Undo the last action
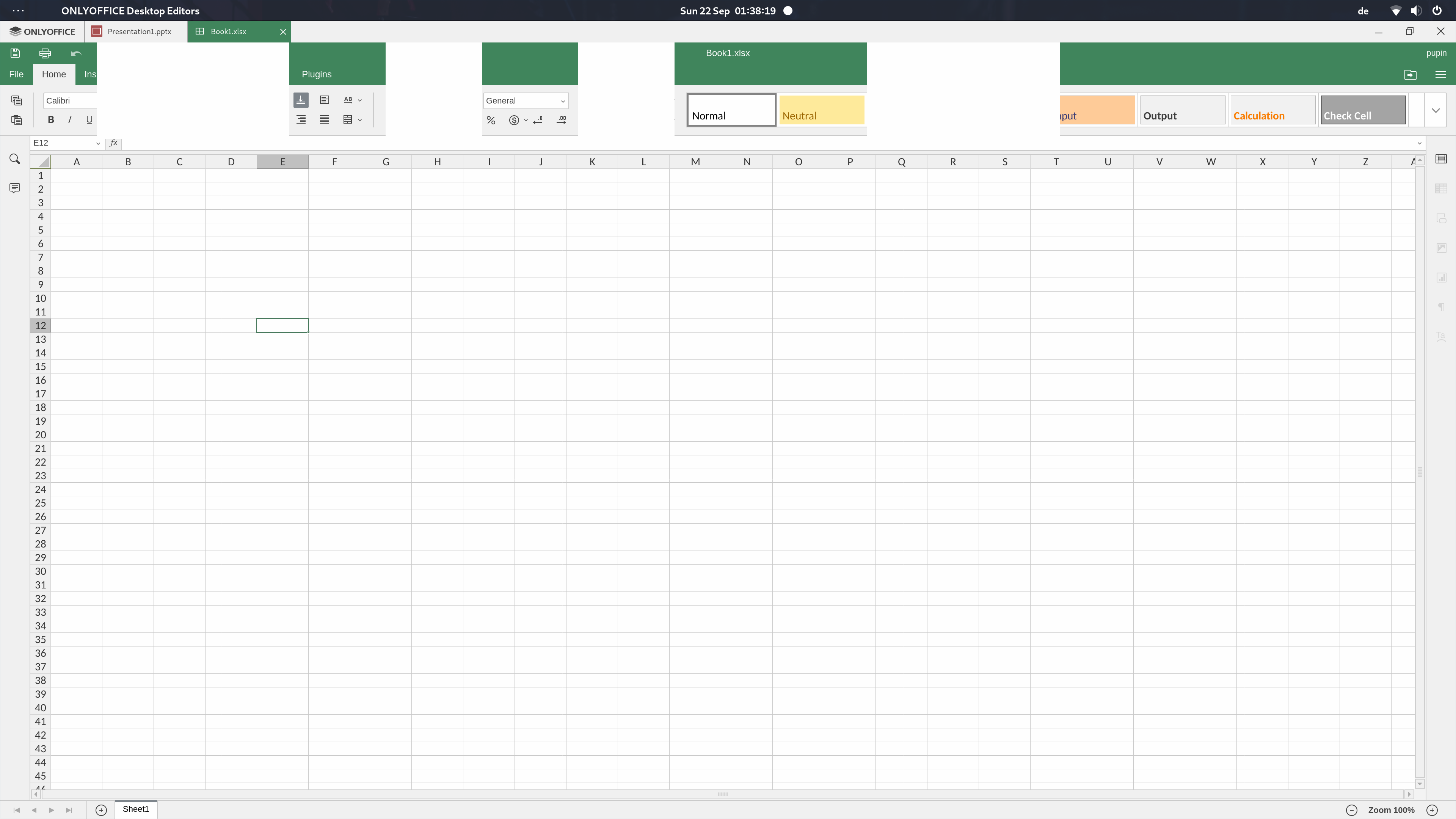Image resolution: width=1456 pixels, height=819 pixels. 76,53
